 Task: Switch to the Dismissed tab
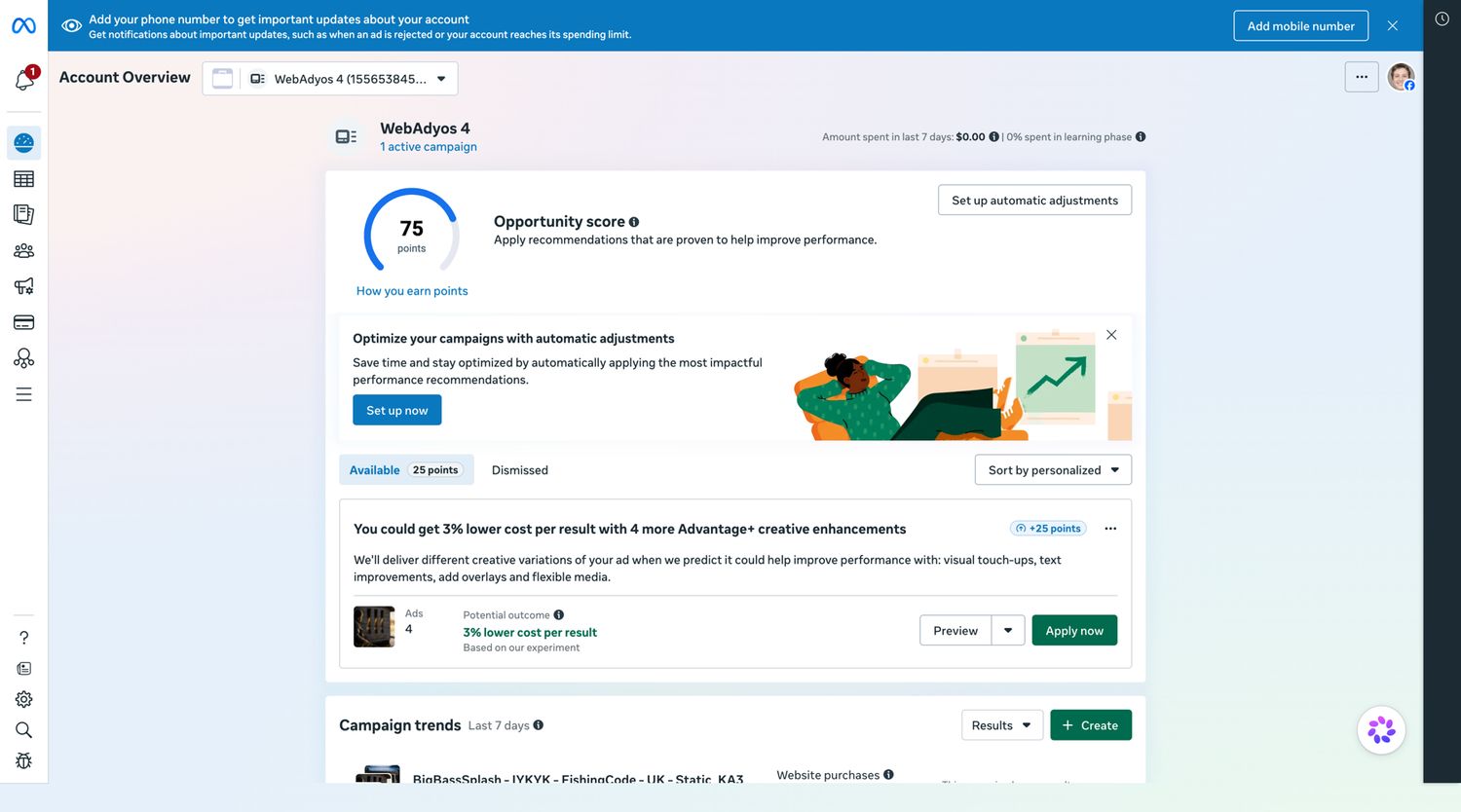coord(520,470)
